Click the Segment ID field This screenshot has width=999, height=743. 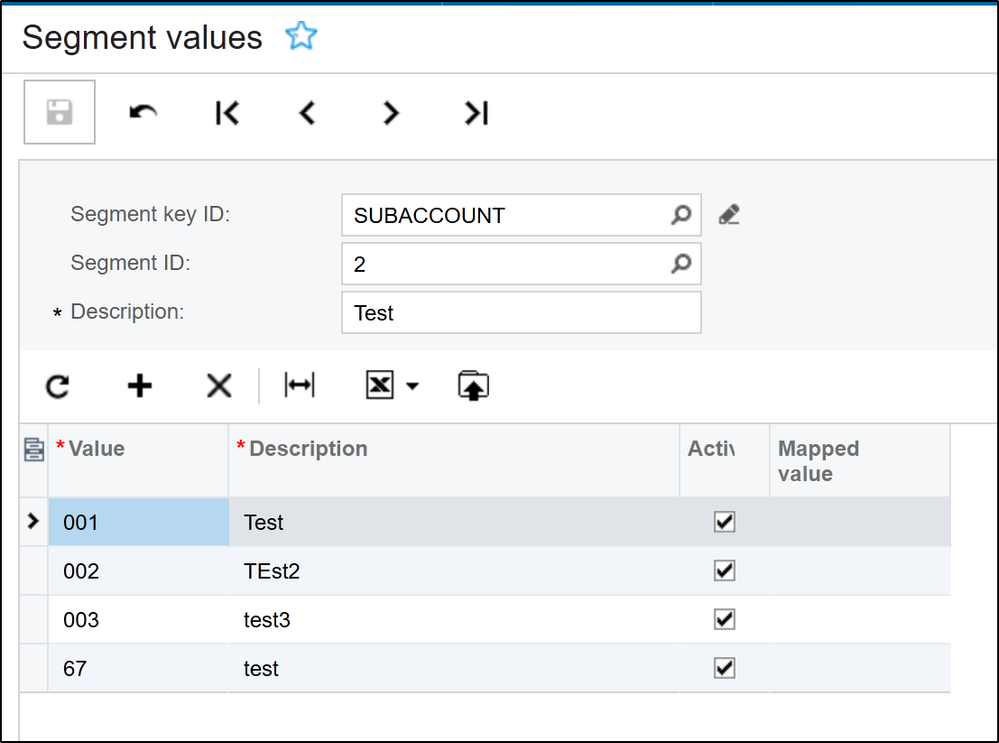pyautogui.click(x=521, y=263)
